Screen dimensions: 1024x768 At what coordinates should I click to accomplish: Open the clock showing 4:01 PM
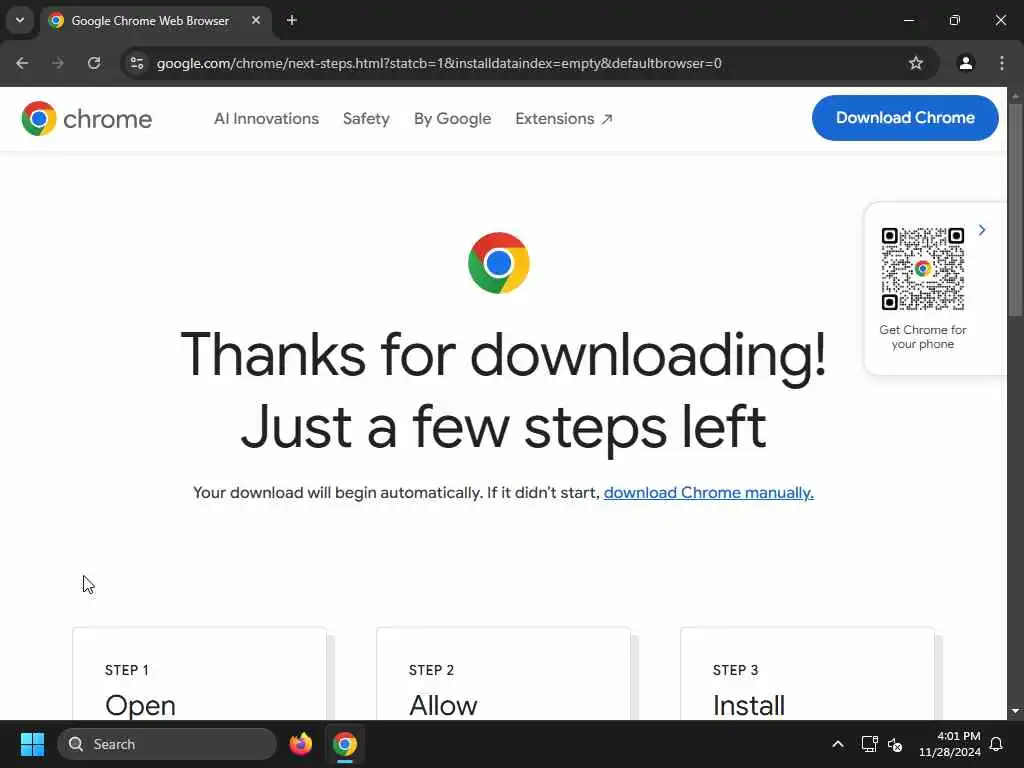pyautogui.click(x=949, y=744)
